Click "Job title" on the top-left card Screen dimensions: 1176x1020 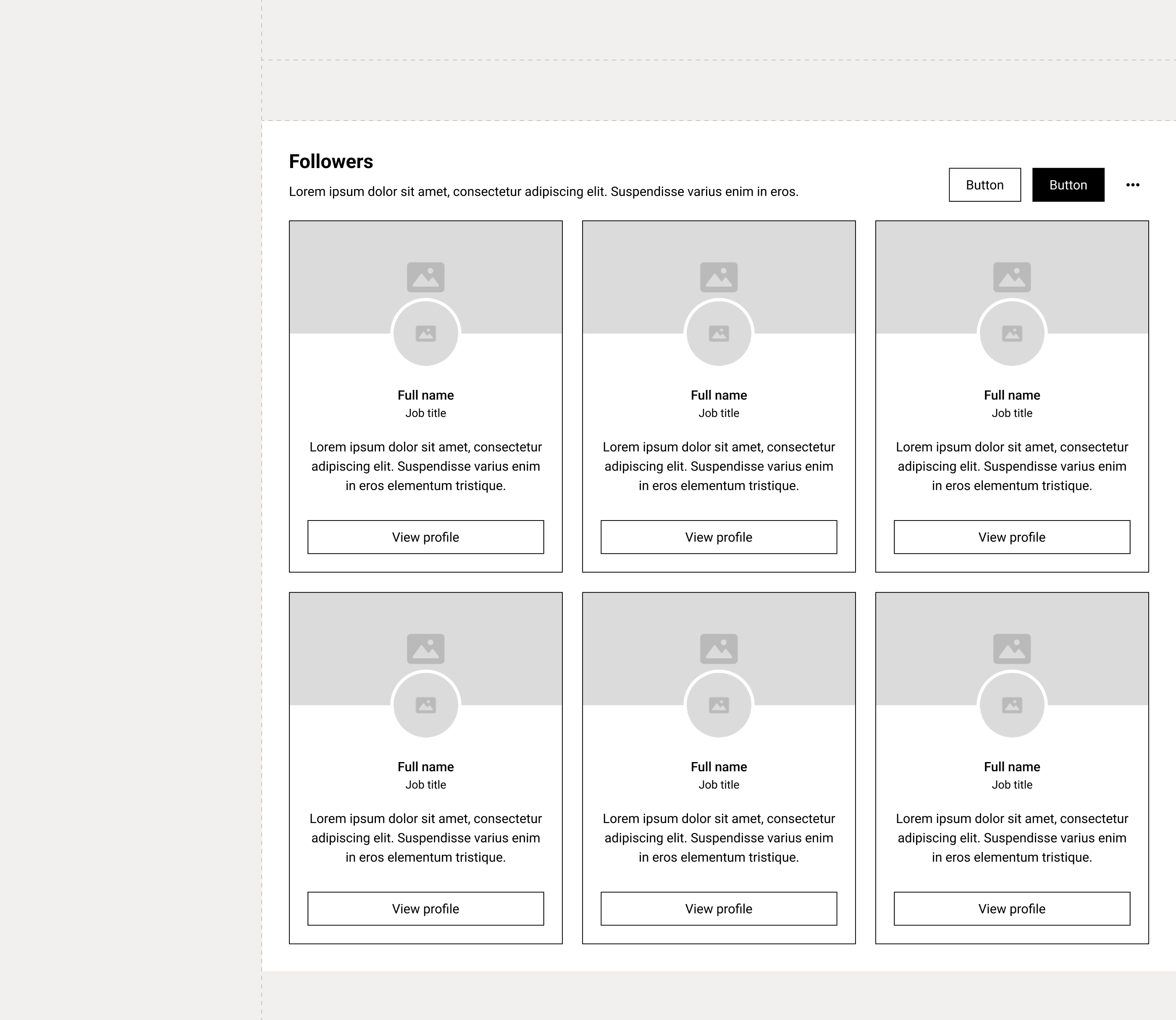[425, 413]
